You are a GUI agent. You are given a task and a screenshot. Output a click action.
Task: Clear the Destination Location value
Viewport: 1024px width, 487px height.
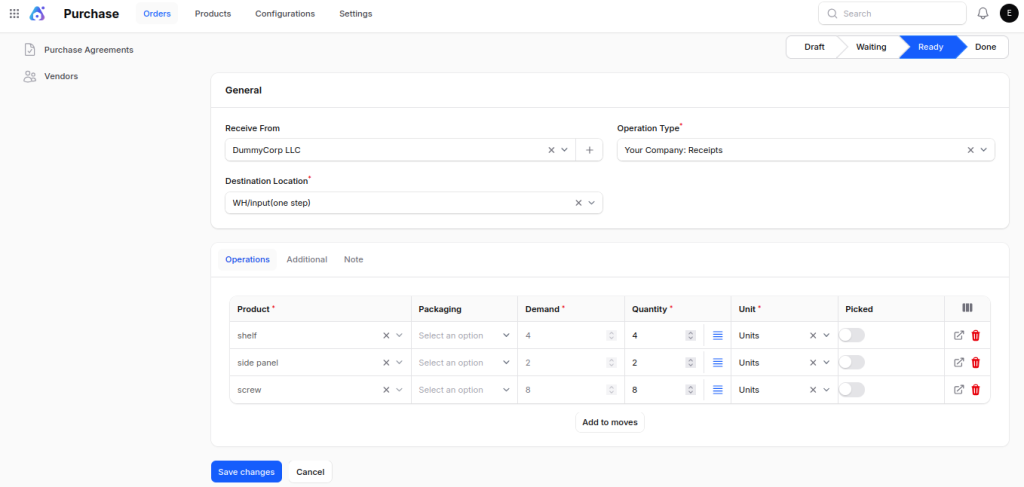578,203
